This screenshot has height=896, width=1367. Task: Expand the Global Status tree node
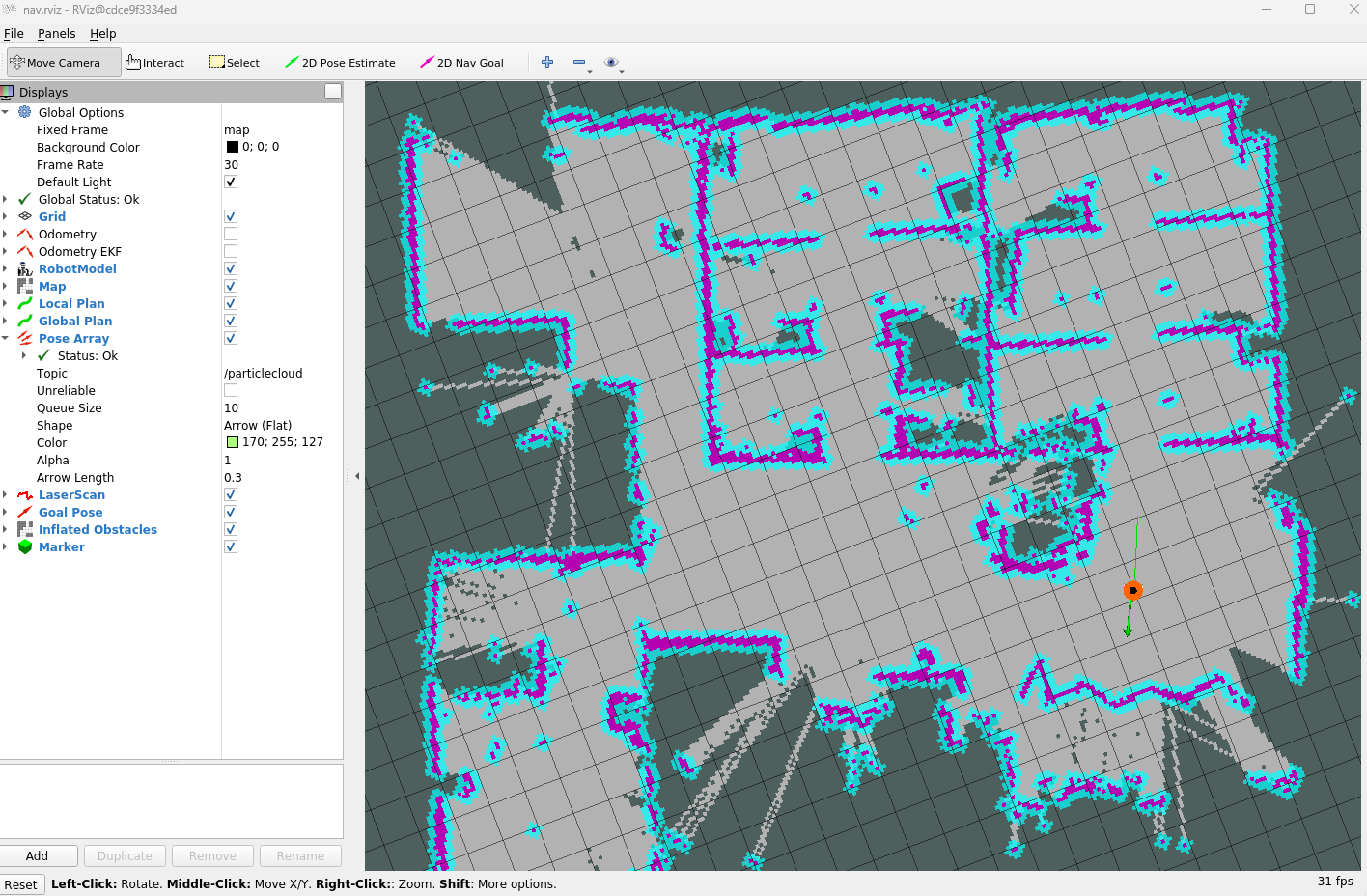(5, 199)
